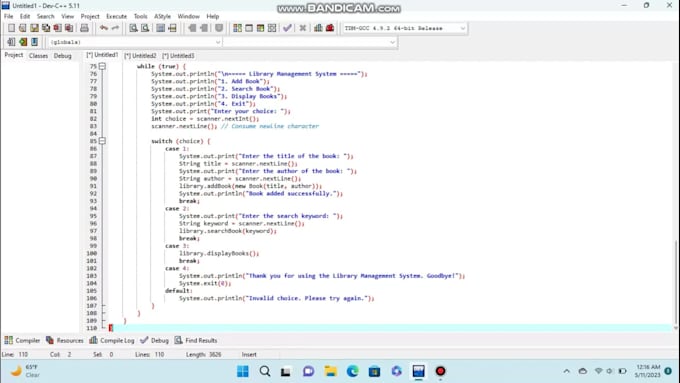Redo the last edit
680x383 pixels.
click(115, 28)
